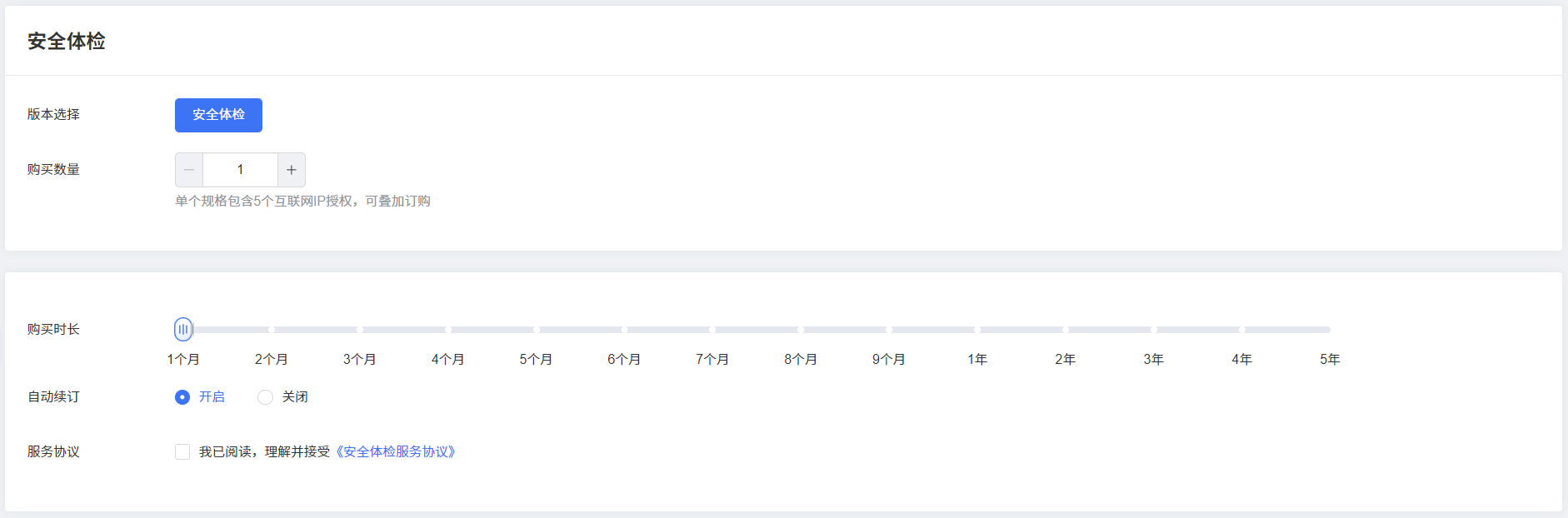
Task: Open the 《安全体检服务协议》 link
Action: pos(396,451)
